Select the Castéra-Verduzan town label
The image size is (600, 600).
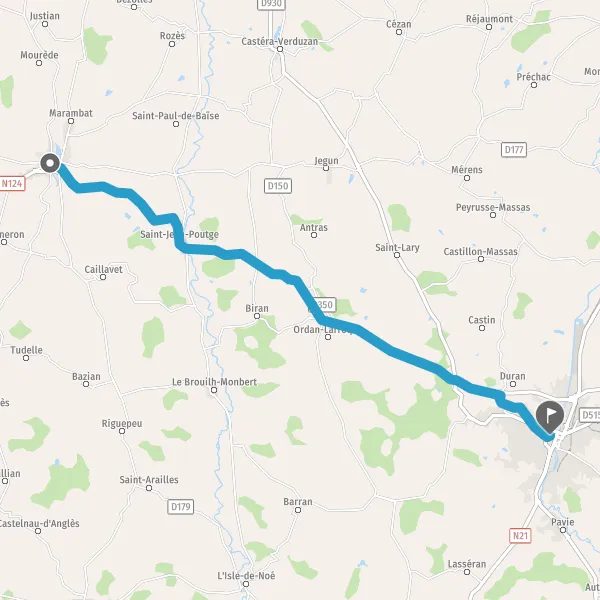point(280,41)
